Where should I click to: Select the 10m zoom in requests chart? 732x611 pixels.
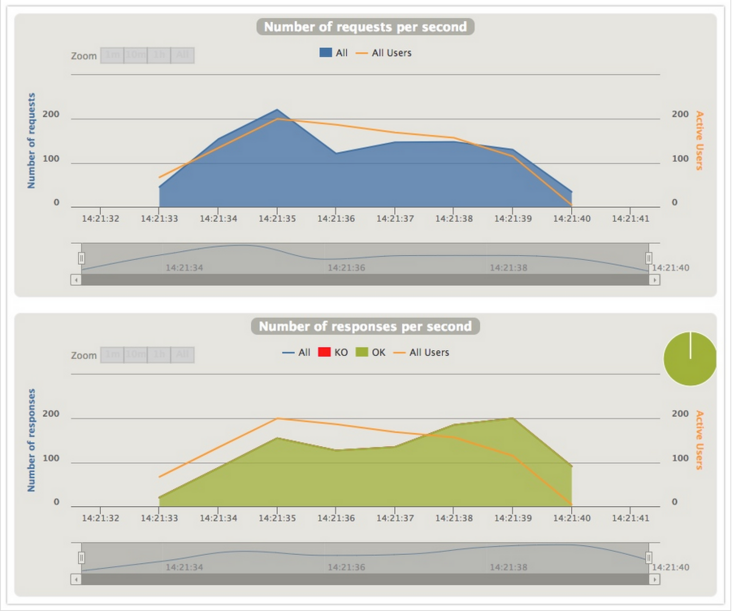[135, 55]
